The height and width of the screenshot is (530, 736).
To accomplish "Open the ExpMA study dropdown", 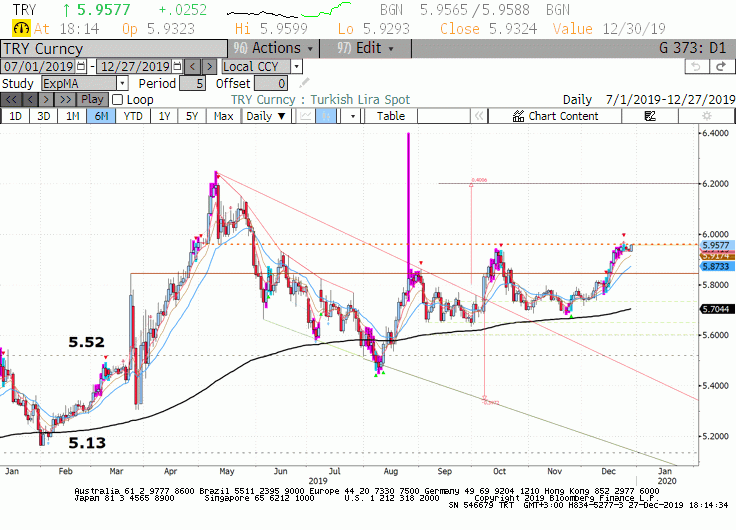I will pos(85,84).
